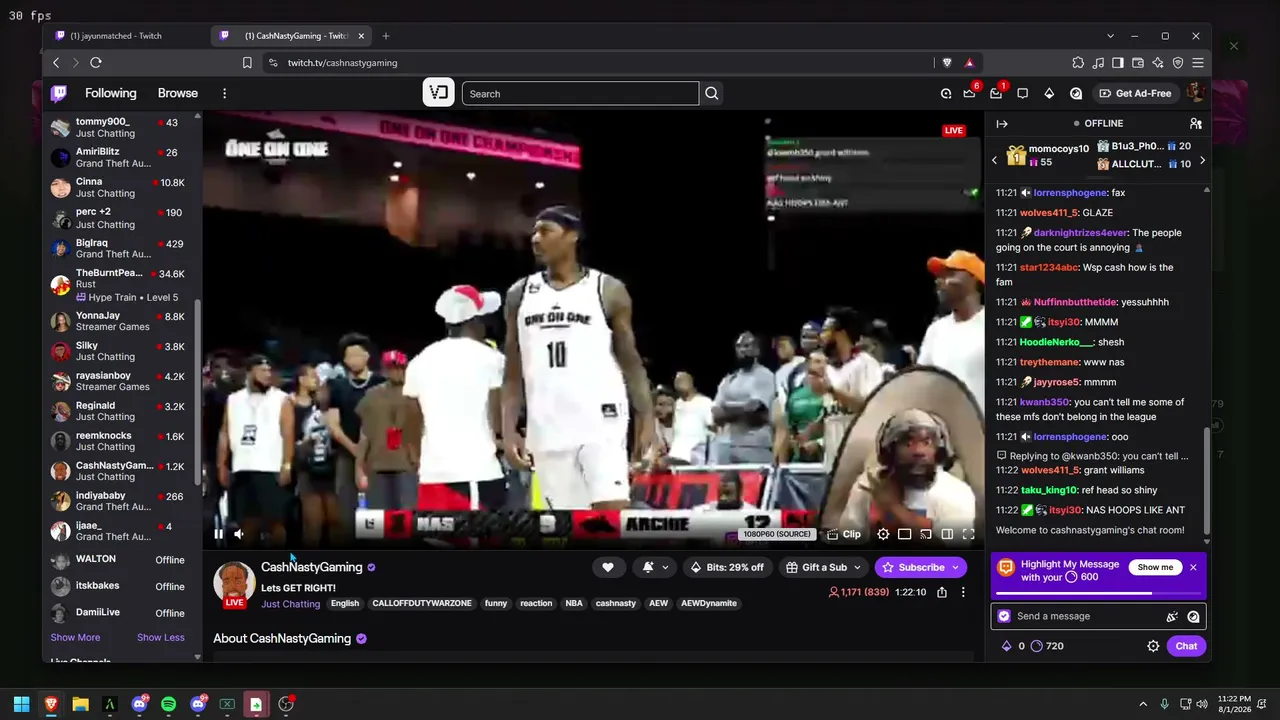Open the Just Chatting category link
The height and width of the screenshot is (720, 1280).
[x=290, y=604]
